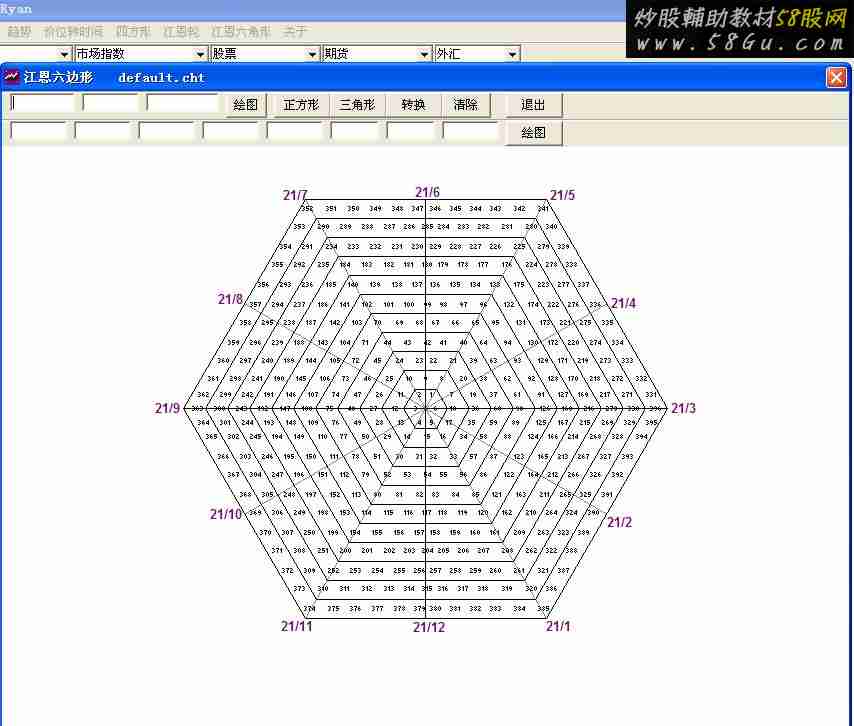Click number 311 in the second-to-last row
The image size is (854, 726).
point(345,589)
